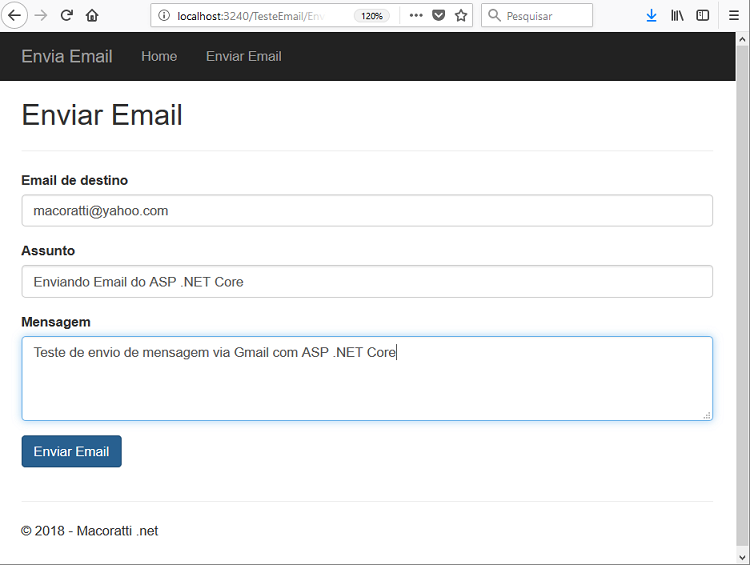
Task: Submit form with Enviar Email button
Action: [x=71, y=451]
